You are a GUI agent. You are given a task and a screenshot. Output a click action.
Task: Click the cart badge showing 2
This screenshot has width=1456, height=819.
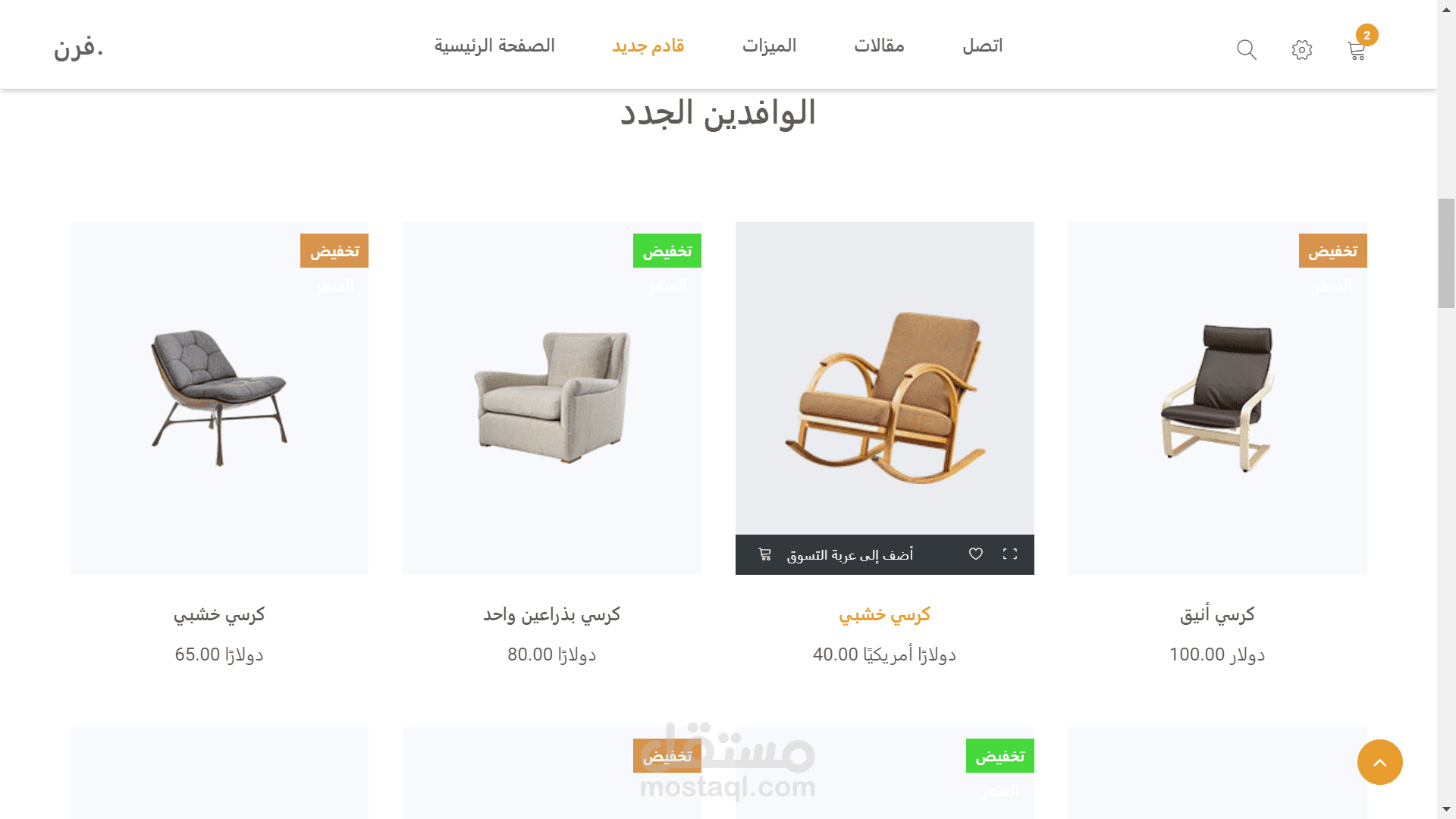1367,35
